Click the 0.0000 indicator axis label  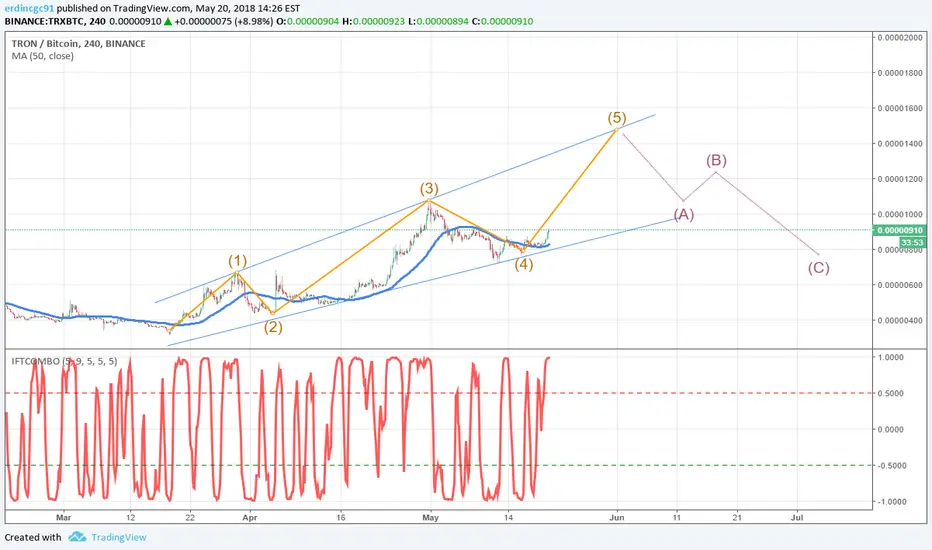click(890, 429)
